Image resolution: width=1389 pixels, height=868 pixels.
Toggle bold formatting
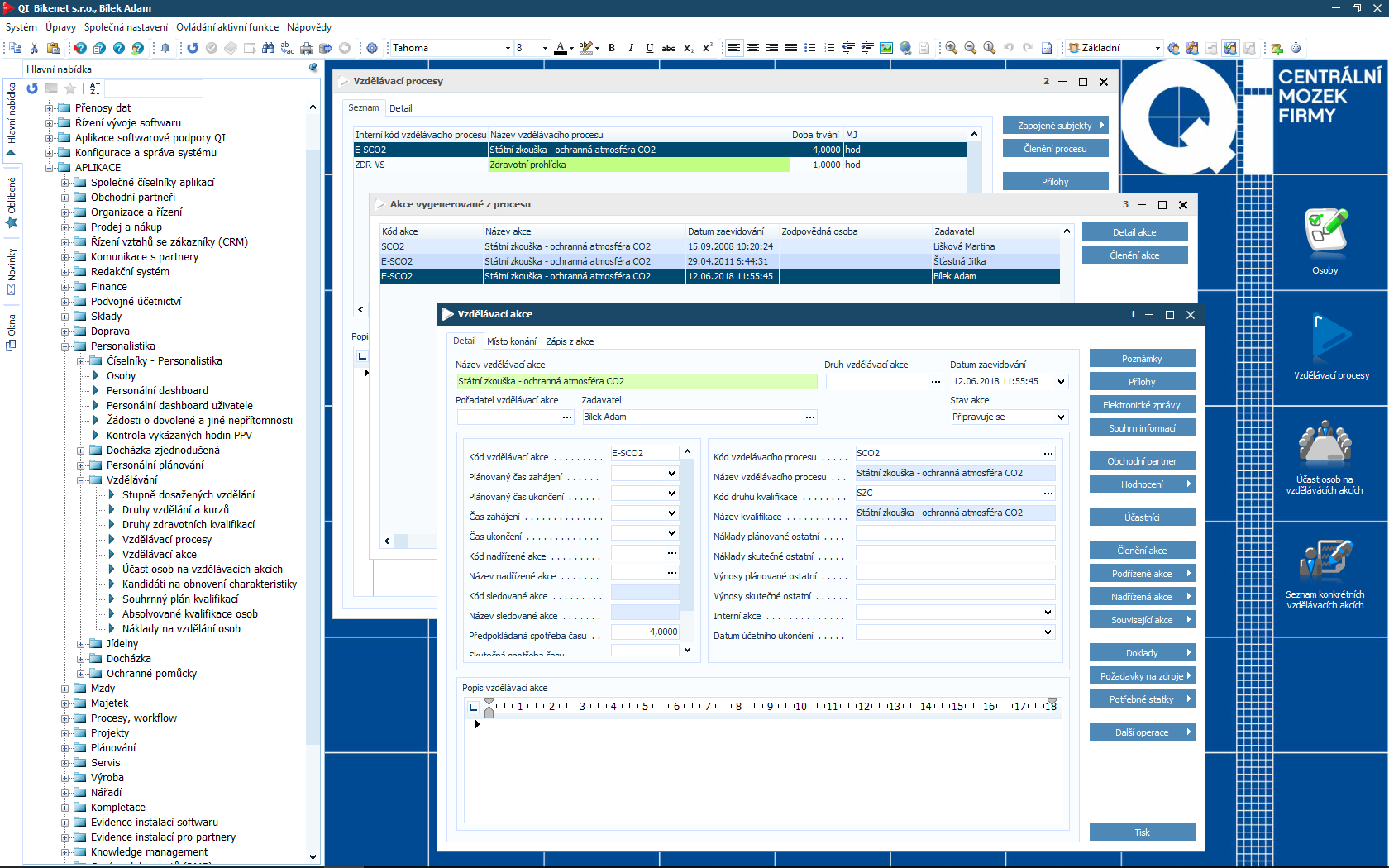612,48
